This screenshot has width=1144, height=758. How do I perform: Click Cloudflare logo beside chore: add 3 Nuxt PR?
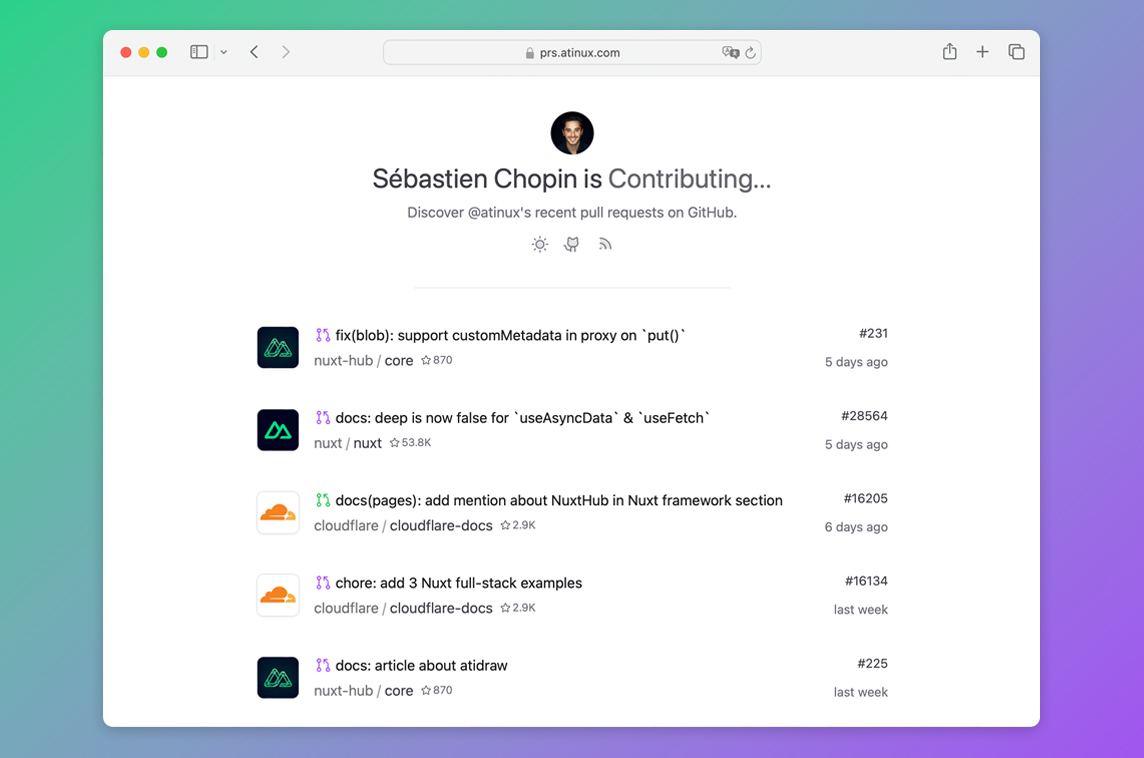278,595
